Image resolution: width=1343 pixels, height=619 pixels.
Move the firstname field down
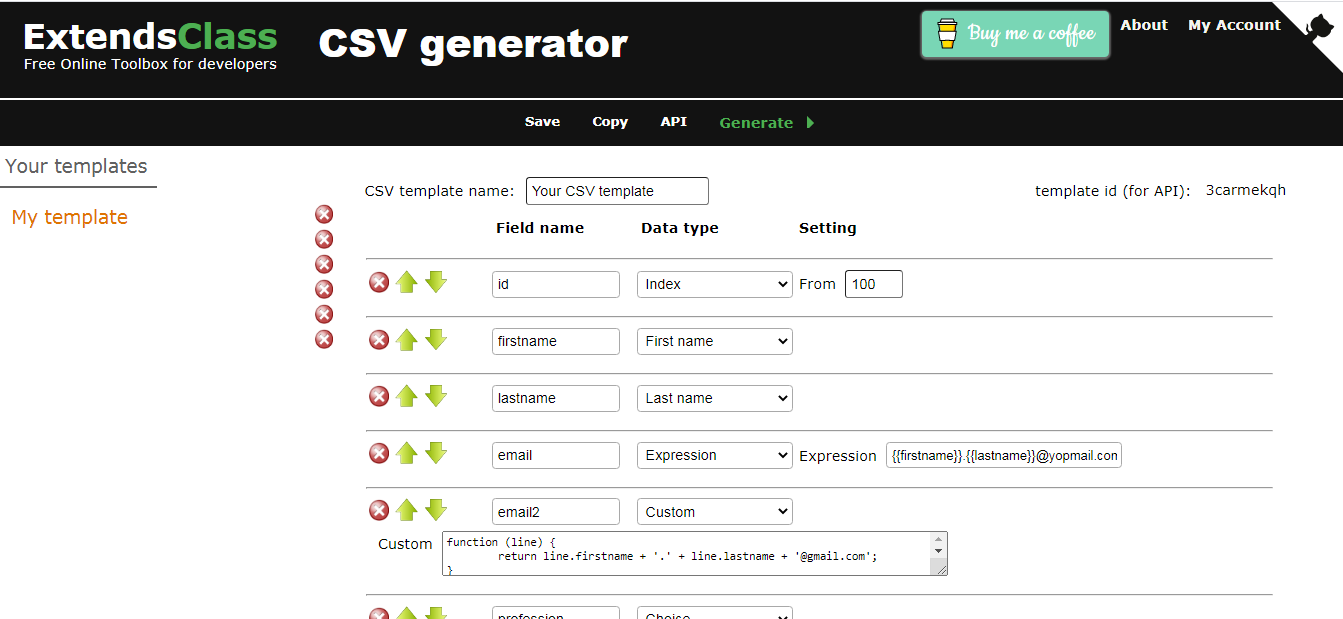pyautogui.click(x=436, y=340)
